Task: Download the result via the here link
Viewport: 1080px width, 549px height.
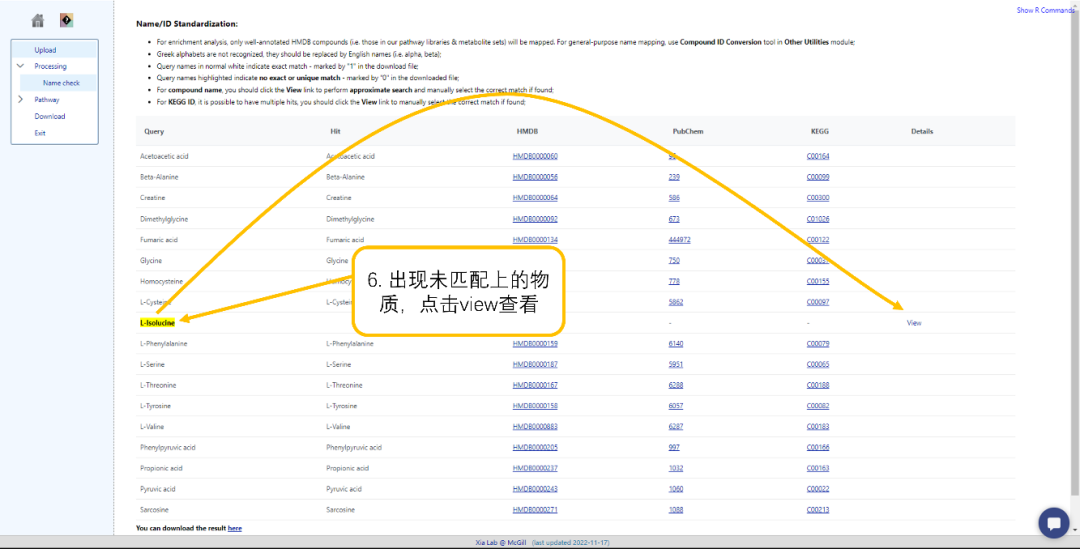Action: click(x=235, y=528)
